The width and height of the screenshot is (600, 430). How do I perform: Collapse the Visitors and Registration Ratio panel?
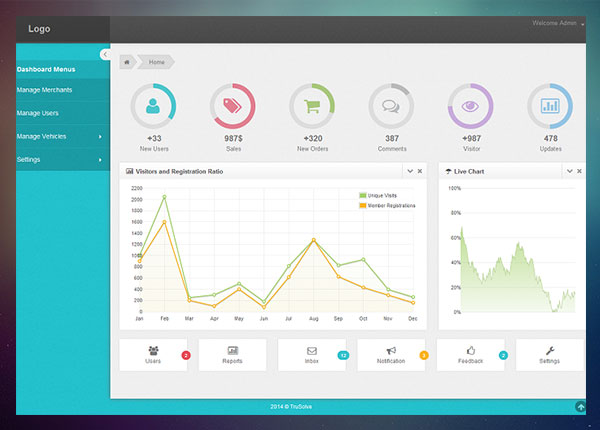pos(410,171)
